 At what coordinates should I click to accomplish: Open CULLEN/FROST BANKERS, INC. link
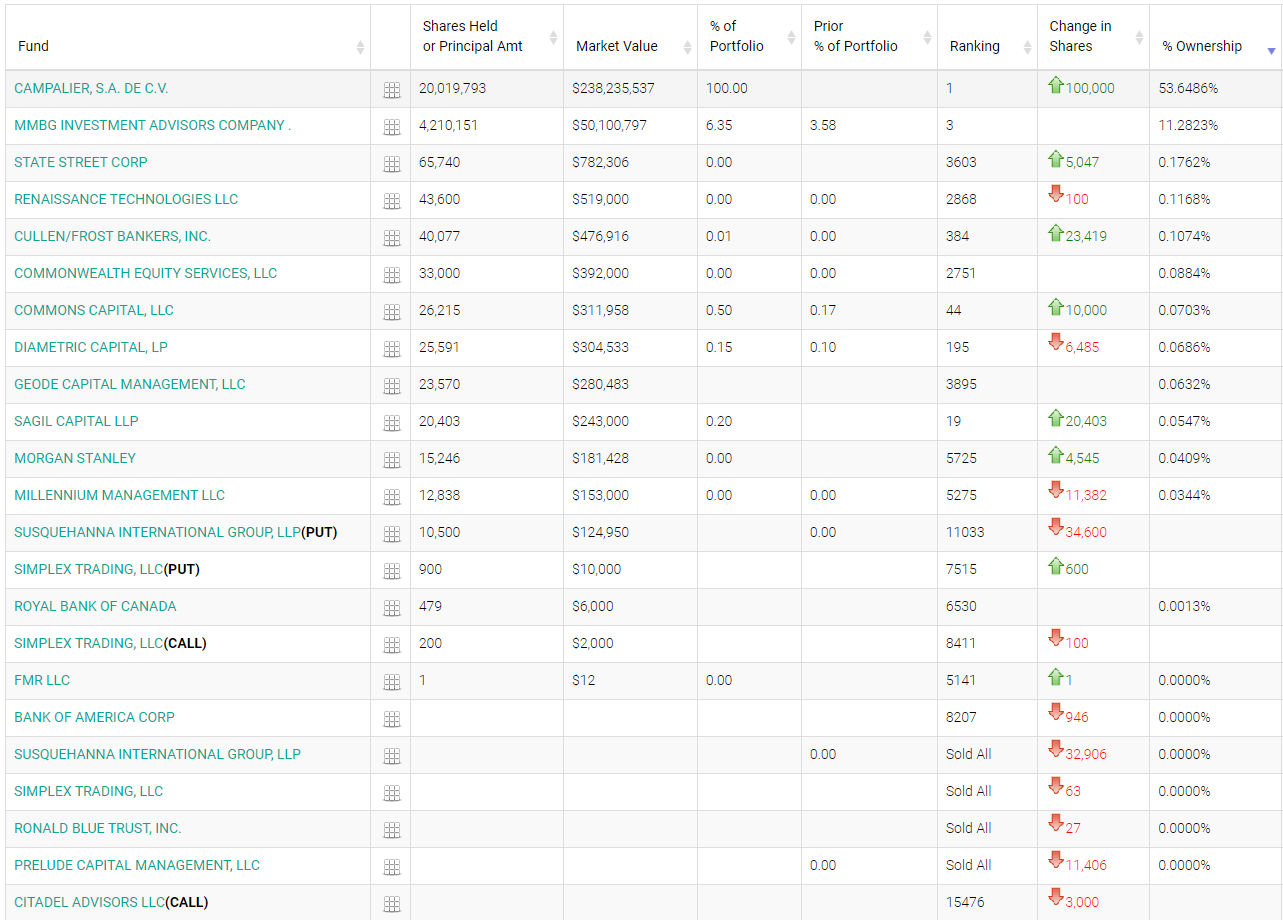pos(112,236)
